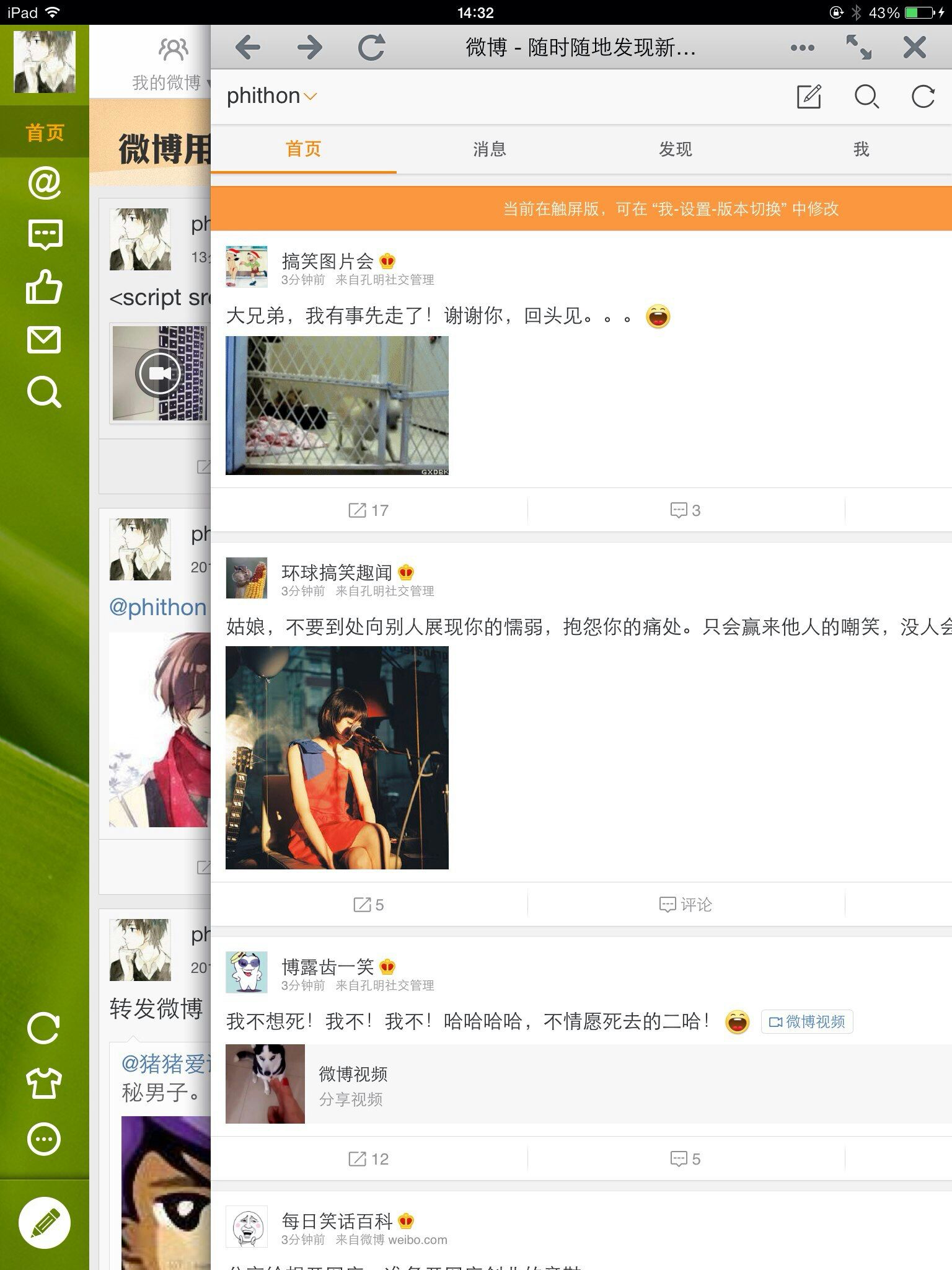Reload the browser page with toolbar refresh
The width and height of the screenshot is (952, 1270).
coord(372,48)
